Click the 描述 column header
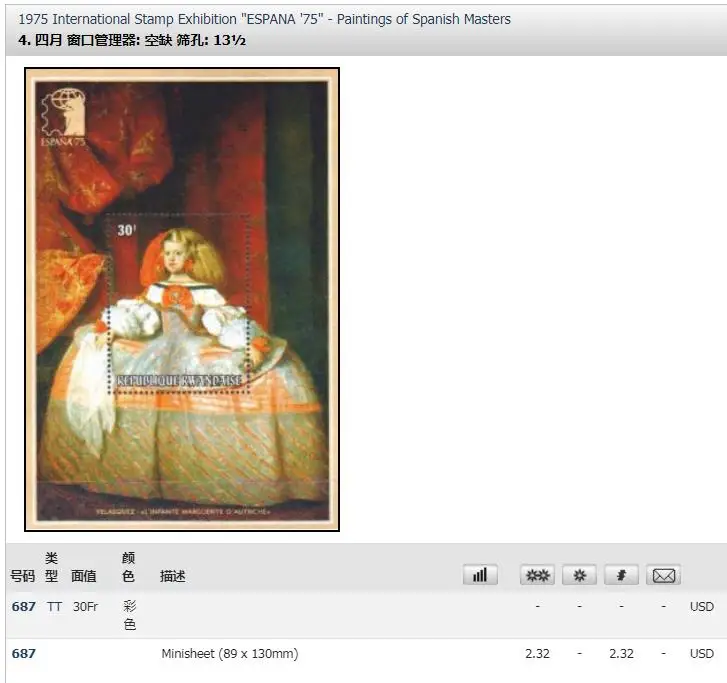This screenshot has height=683, width=727. 172,576
